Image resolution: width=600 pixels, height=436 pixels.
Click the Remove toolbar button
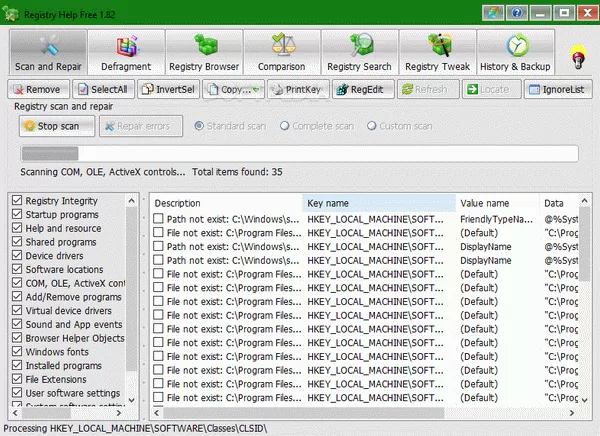coord(39,89)
